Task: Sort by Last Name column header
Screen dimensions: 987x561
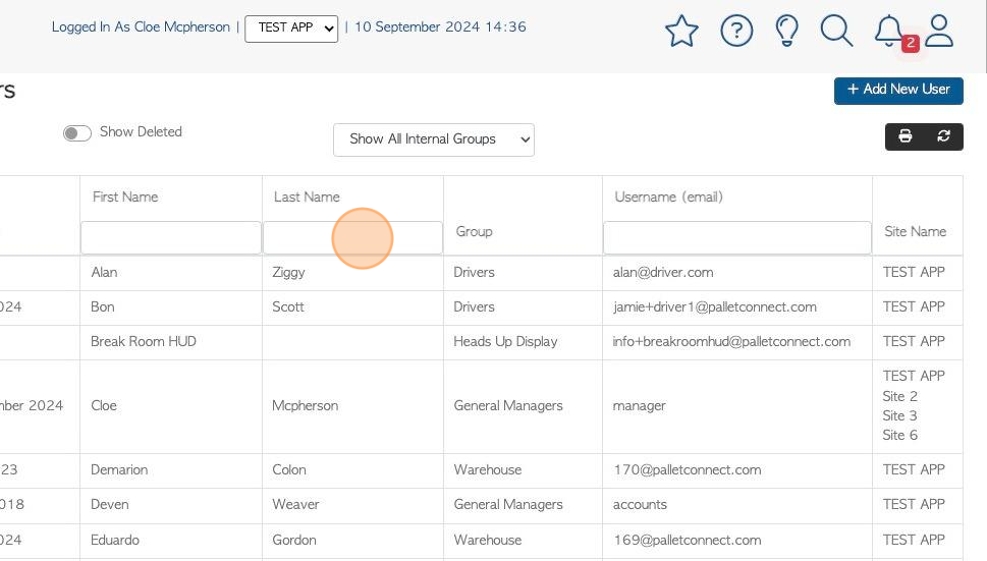Action: [307, 197]
